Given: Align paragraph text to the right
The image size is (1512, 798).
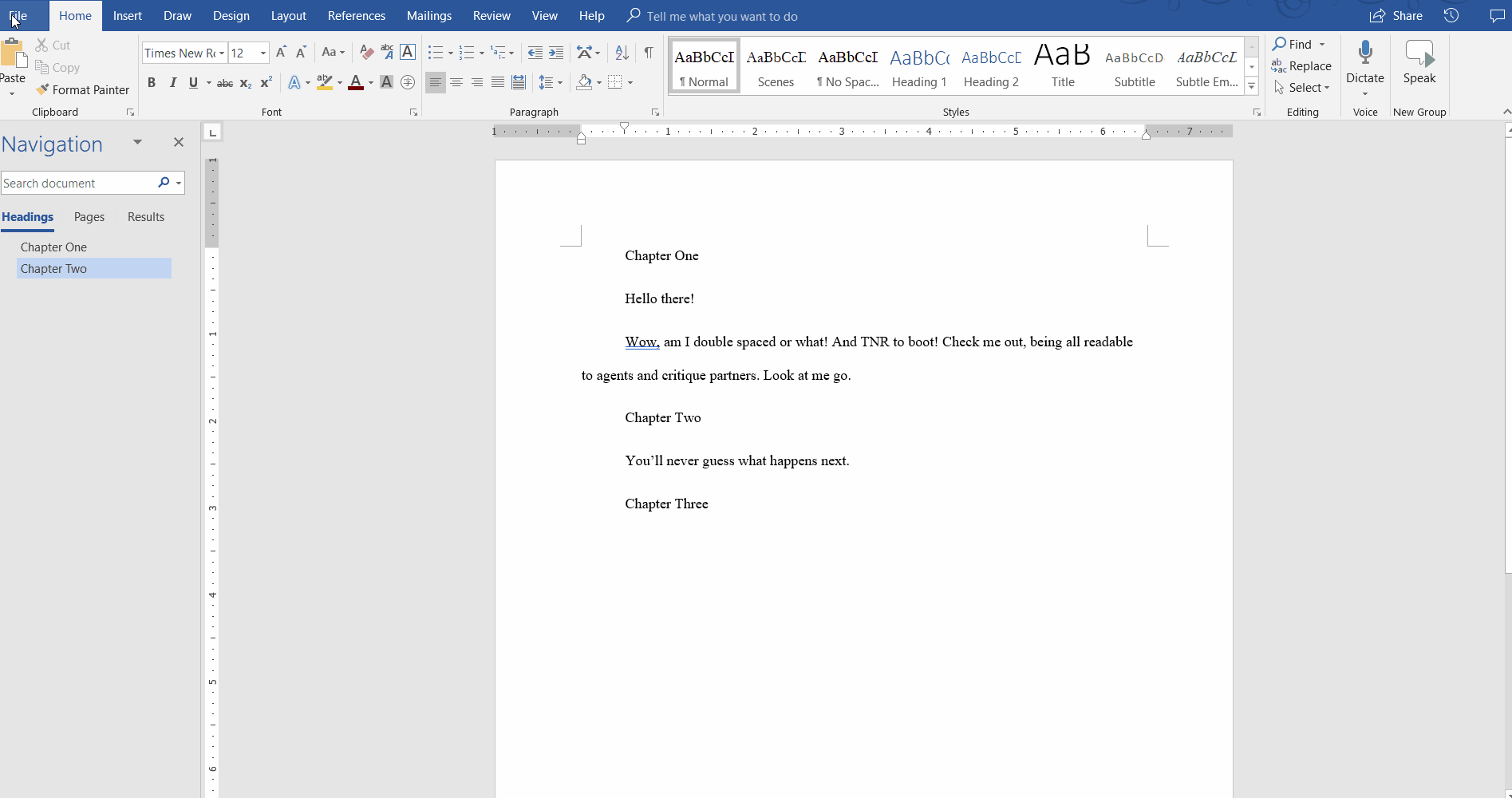Looking at the screenshot, I should pyautogui.click(x=477, y=82).
